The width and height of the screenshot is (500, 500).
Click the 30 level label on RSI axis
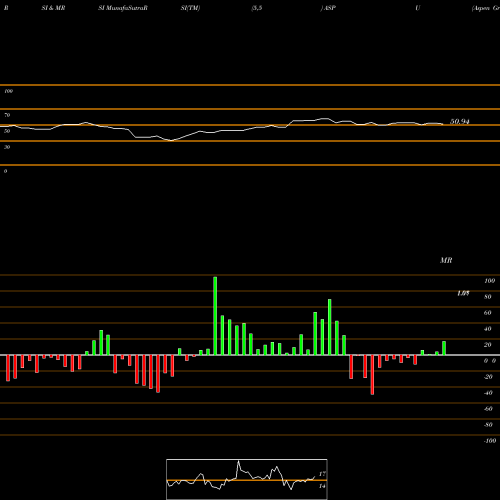coord(7,147)
